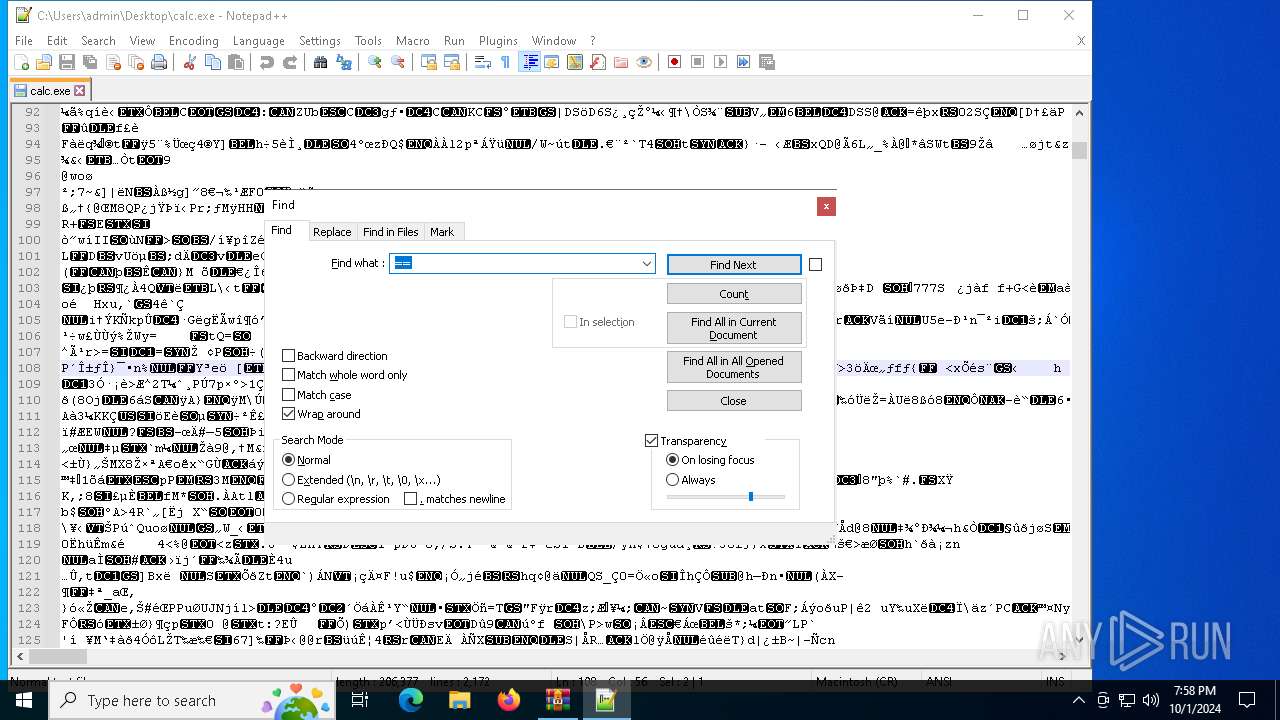Tick the checkbox beside Find Next button
Screen dimensions: 1280x720
point(815,265)
